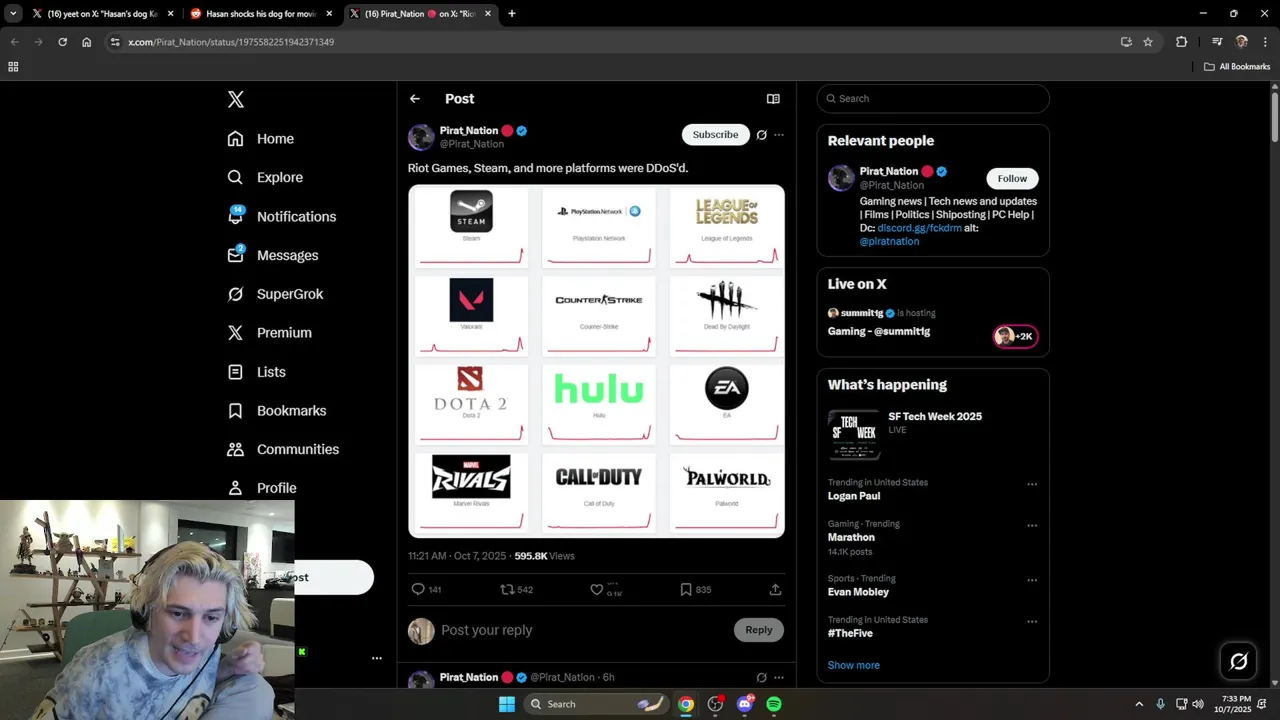
Task: Open Profile in the sidebar
Action: [x=262, y=488]
